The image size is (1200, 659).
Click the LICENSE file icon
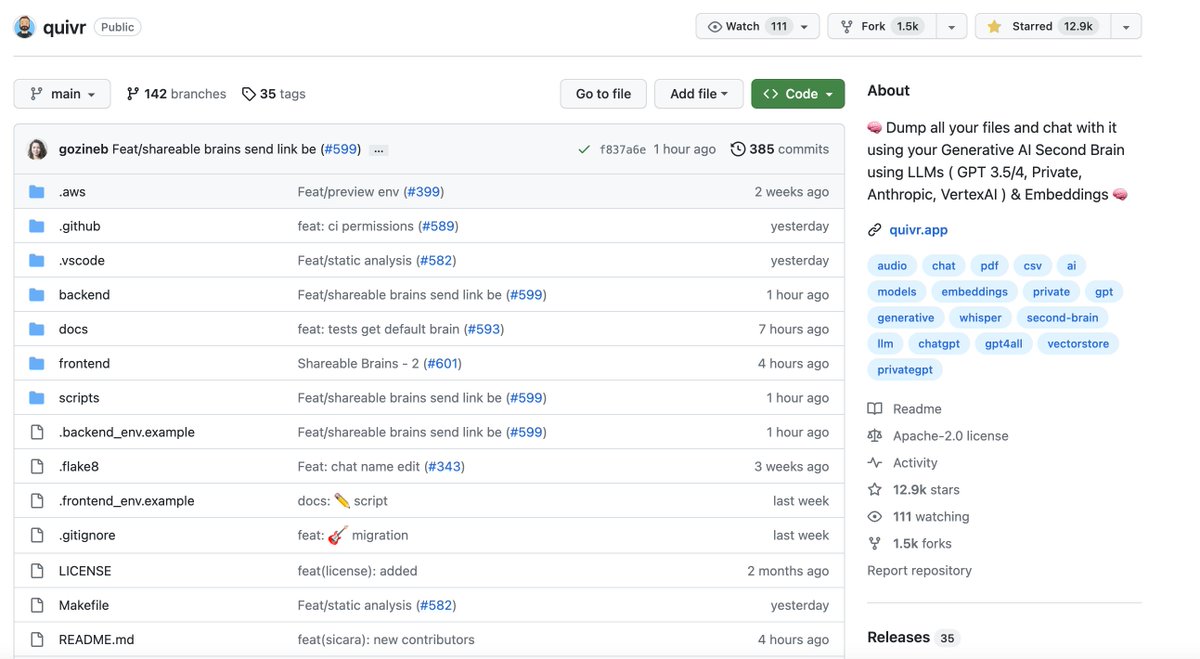click(x=37, y=571)
